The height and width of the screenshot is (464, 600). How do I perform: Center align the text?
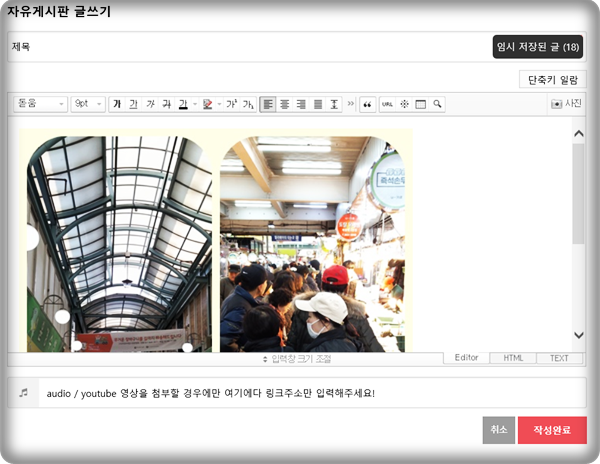pos(284,104)
